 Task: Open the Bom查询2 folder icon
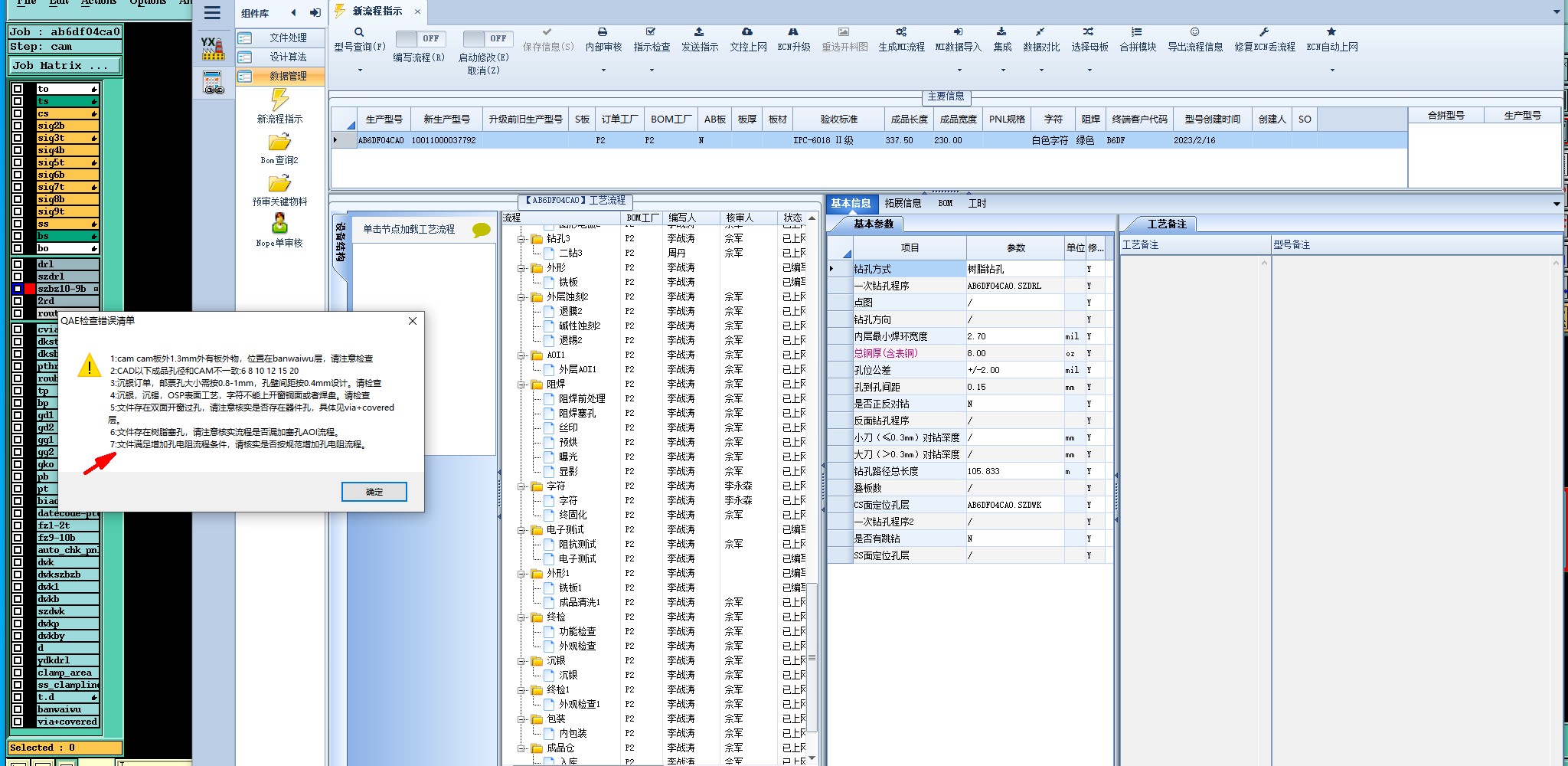(x=279, y=142)
